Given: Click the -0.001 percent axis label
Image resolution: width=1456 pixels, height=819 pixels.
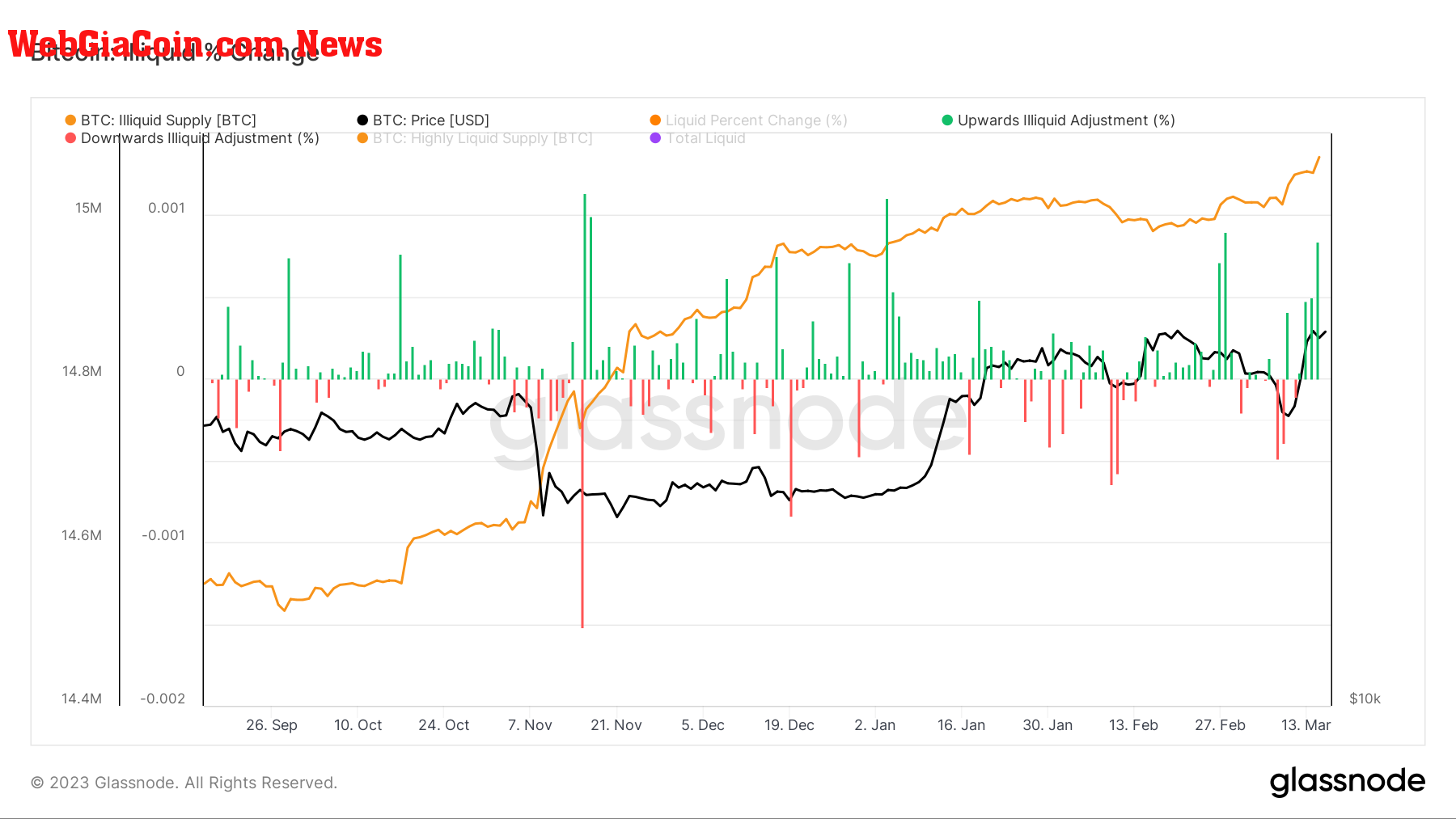Looking at the screenshot, I should (163, 535).
